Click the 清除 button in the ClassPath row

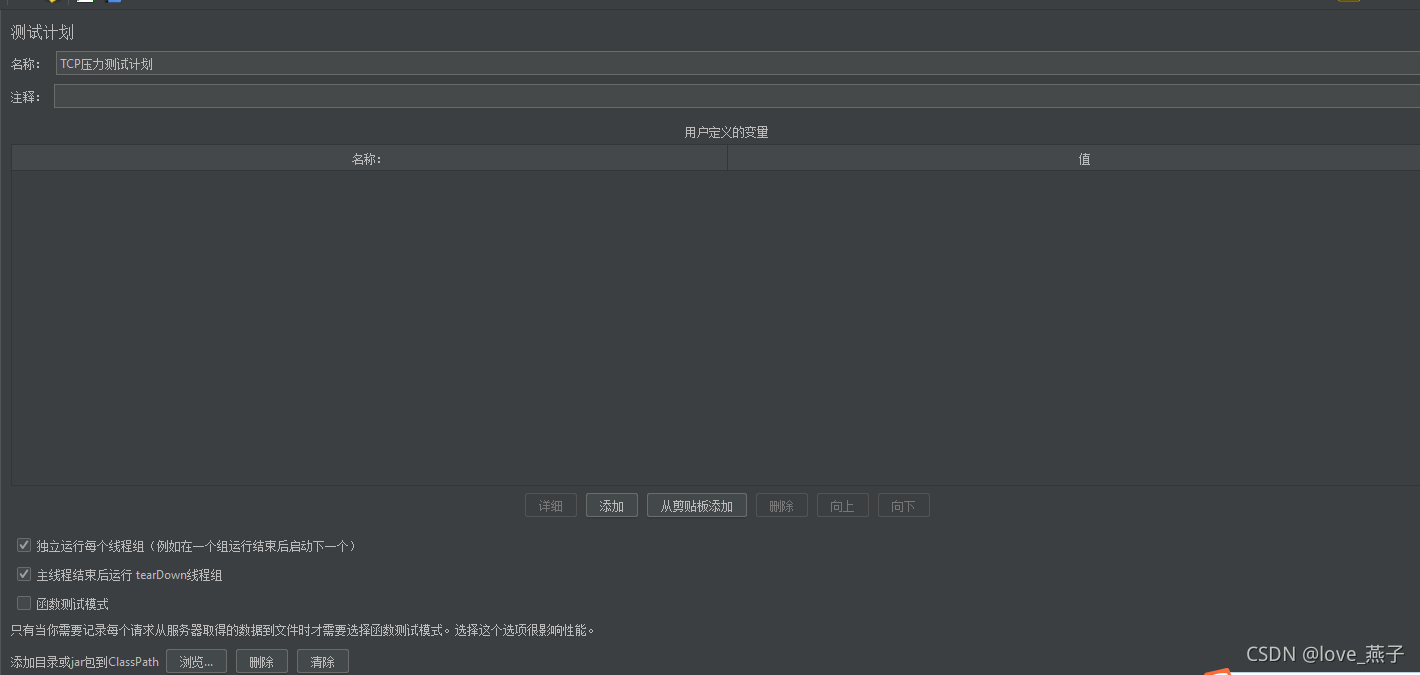(323, 661)
